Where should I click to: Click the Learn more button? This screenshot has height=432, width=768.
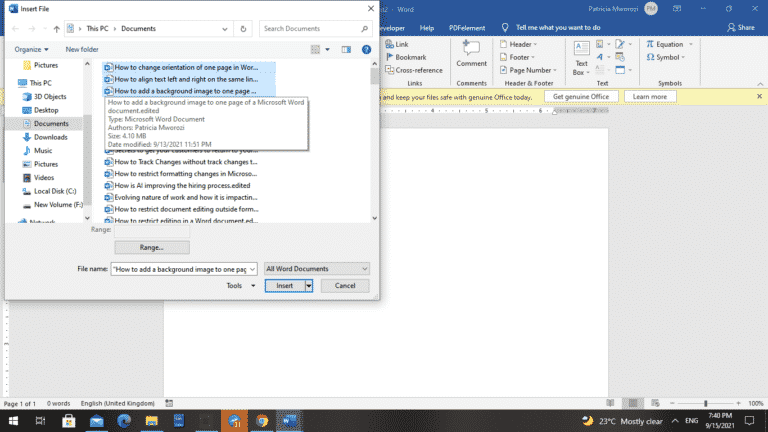(x=649, y=97)
